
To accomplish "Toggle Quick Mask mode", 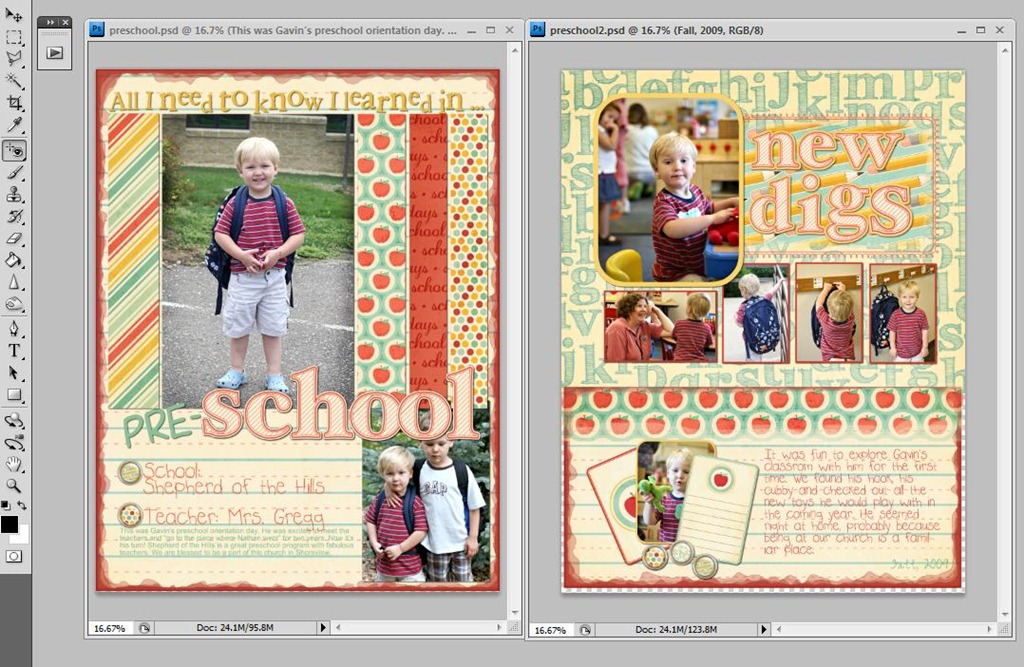I will point(14,557).
